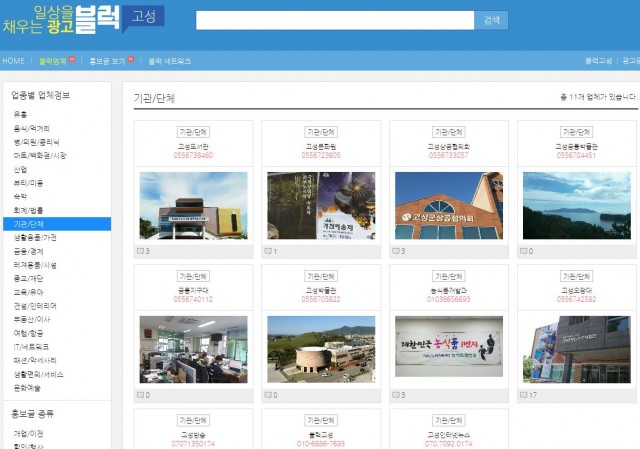Select the 병/의원/클리닉 category
The image size is (640, 449).
coord(36,142)
